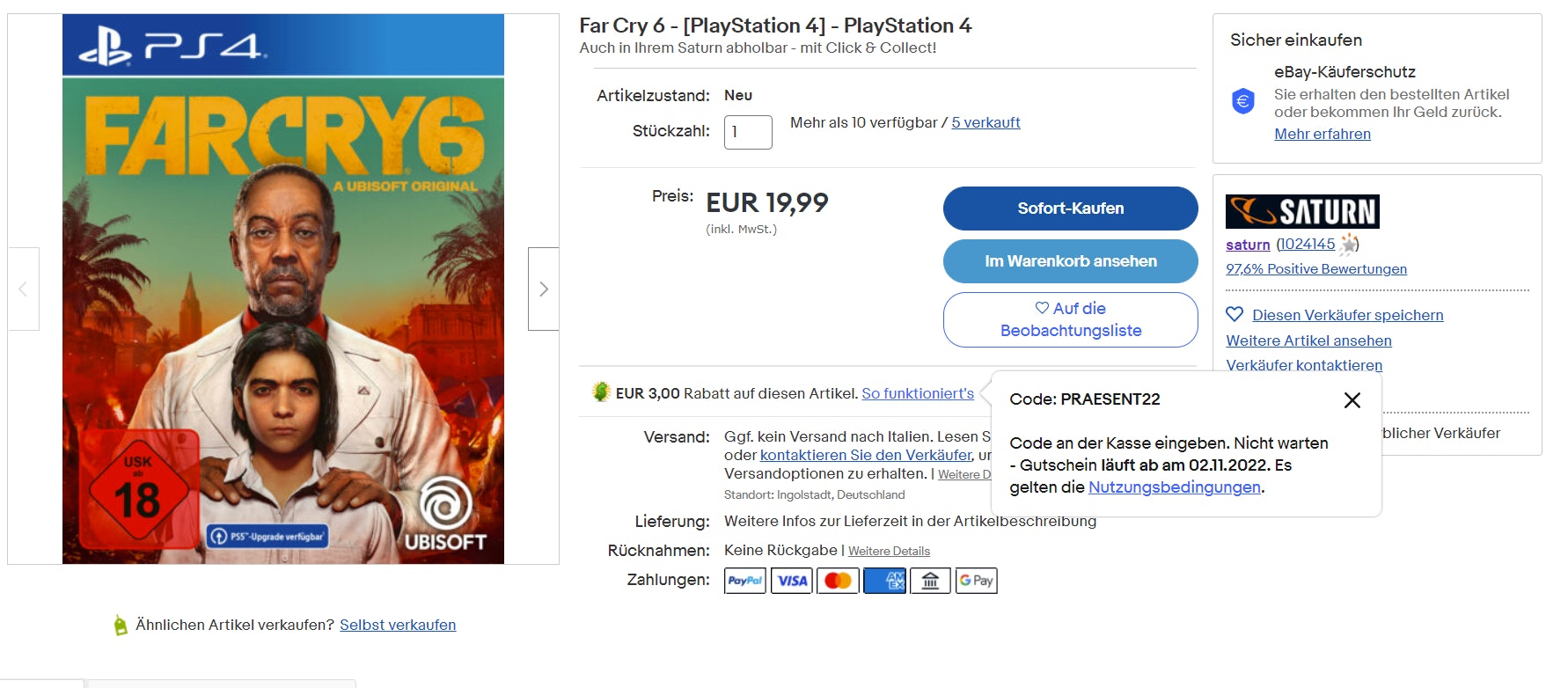Open the '5 verkauft' link
The image size is (1568, 688).
tap(985, 122)
